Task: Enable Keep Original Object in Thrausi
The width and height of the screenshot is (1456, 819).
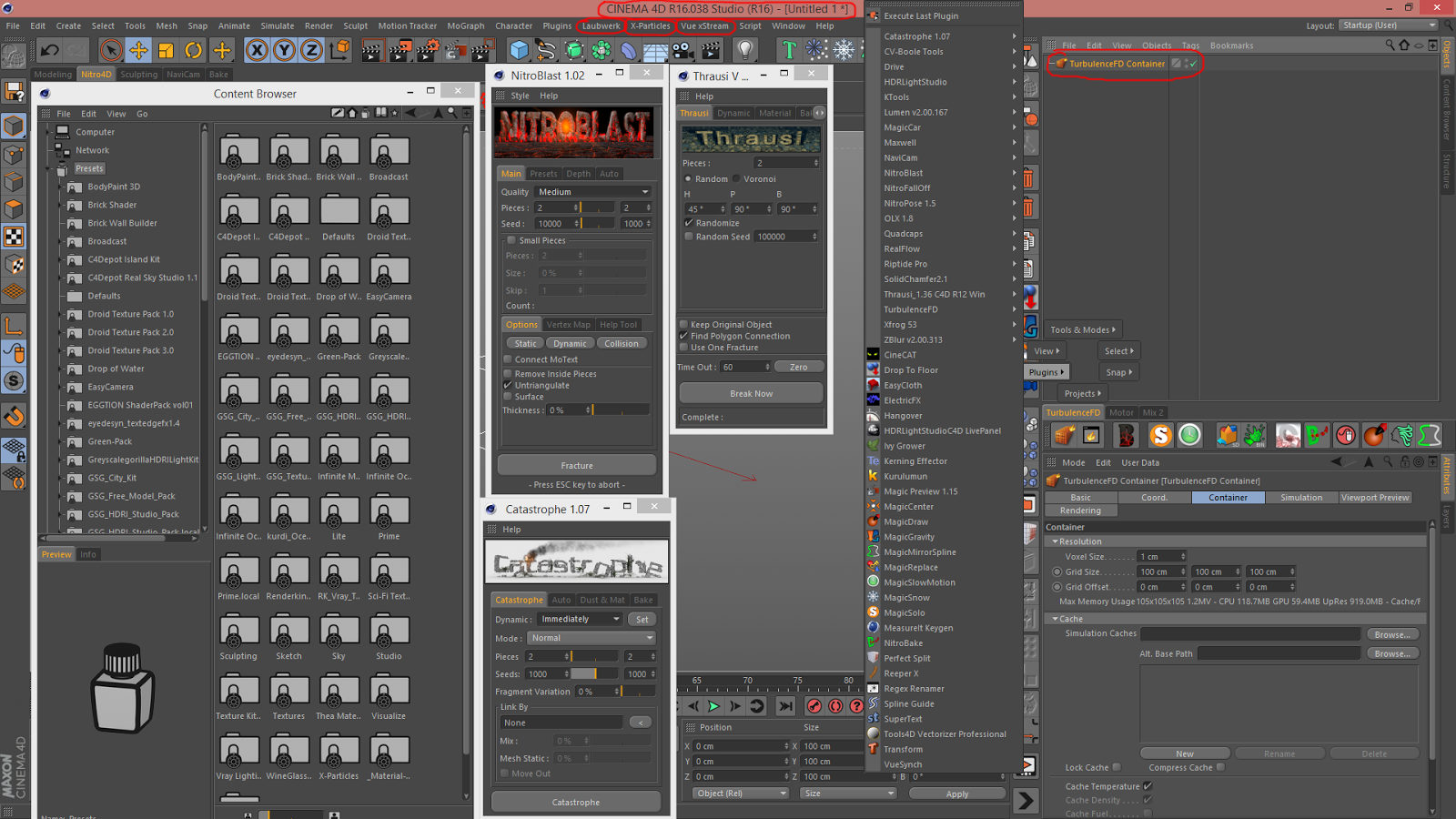Action: 683,324
